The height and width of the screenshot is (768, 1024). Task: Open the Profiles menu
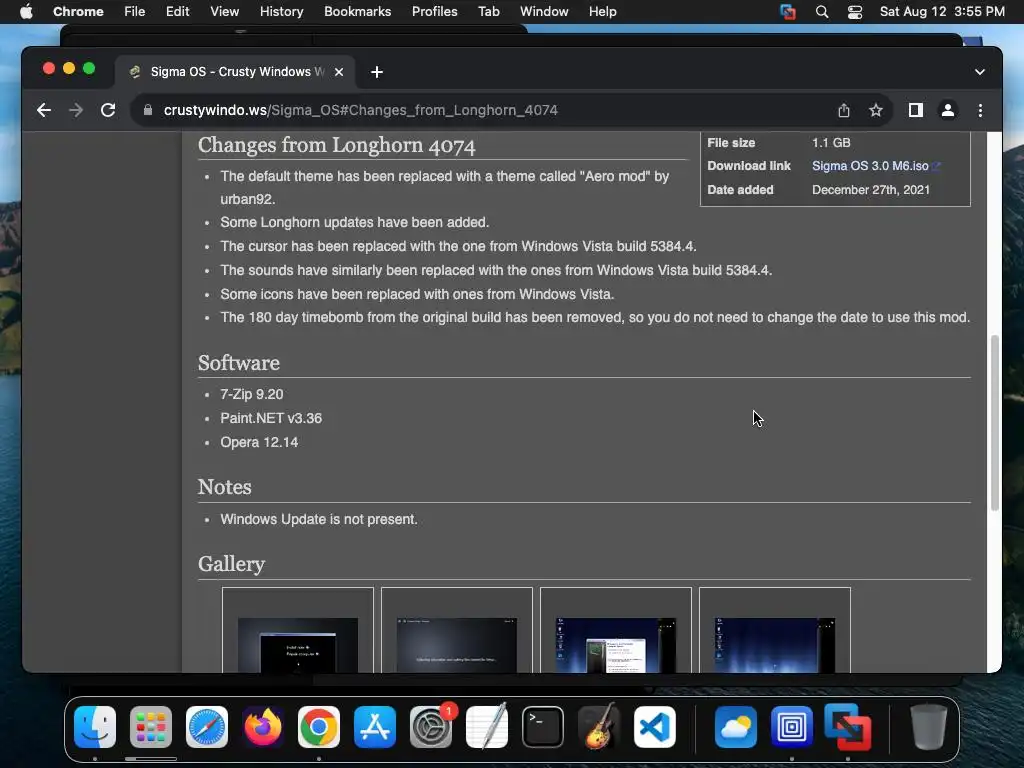tap(434, 12)
